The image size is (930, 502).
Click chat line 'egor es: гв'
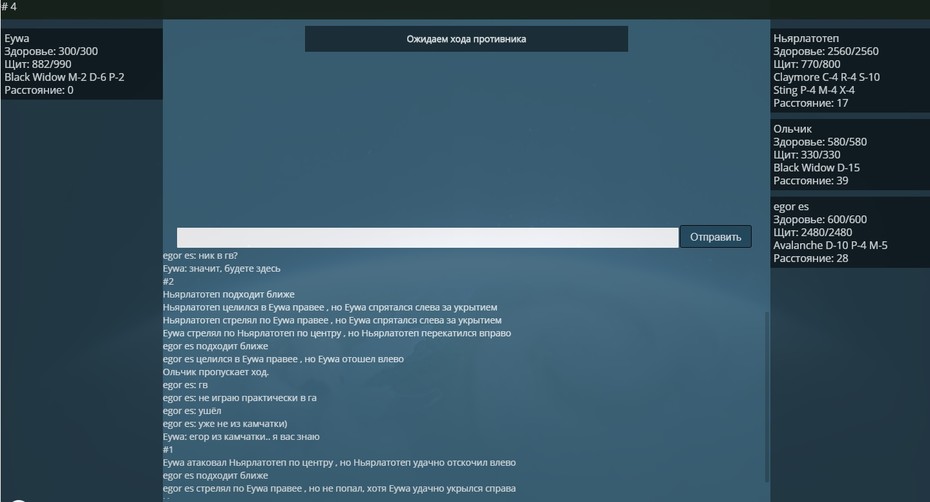[186, 385]
